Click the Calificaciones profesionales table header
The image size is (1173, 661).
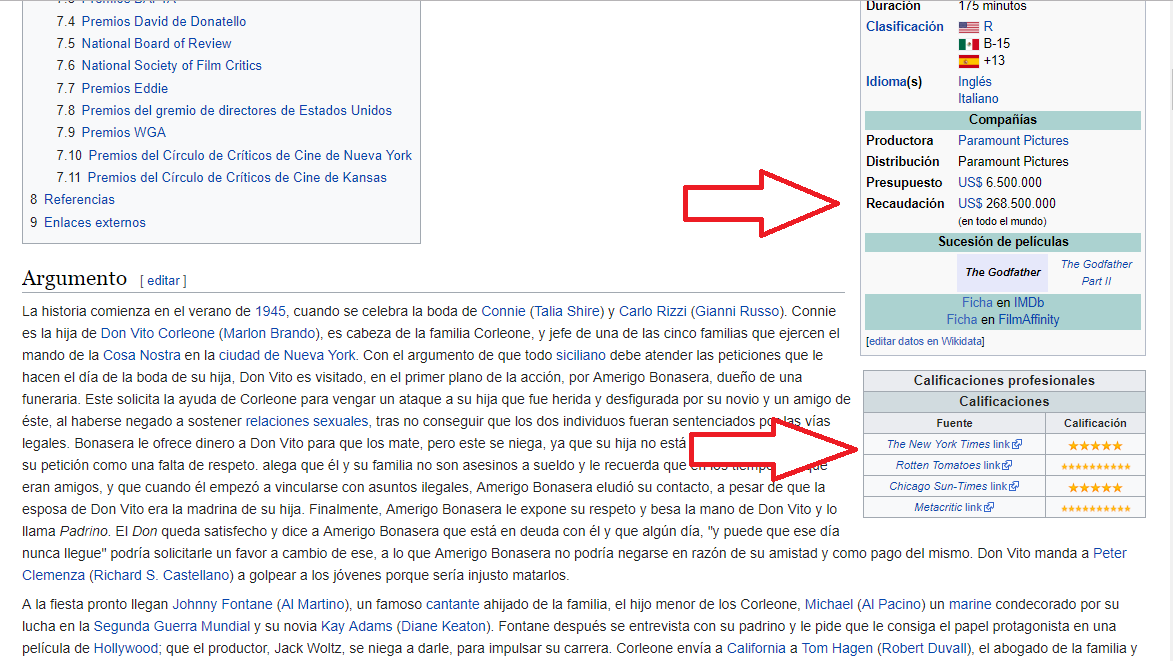tap(1004, 381)
